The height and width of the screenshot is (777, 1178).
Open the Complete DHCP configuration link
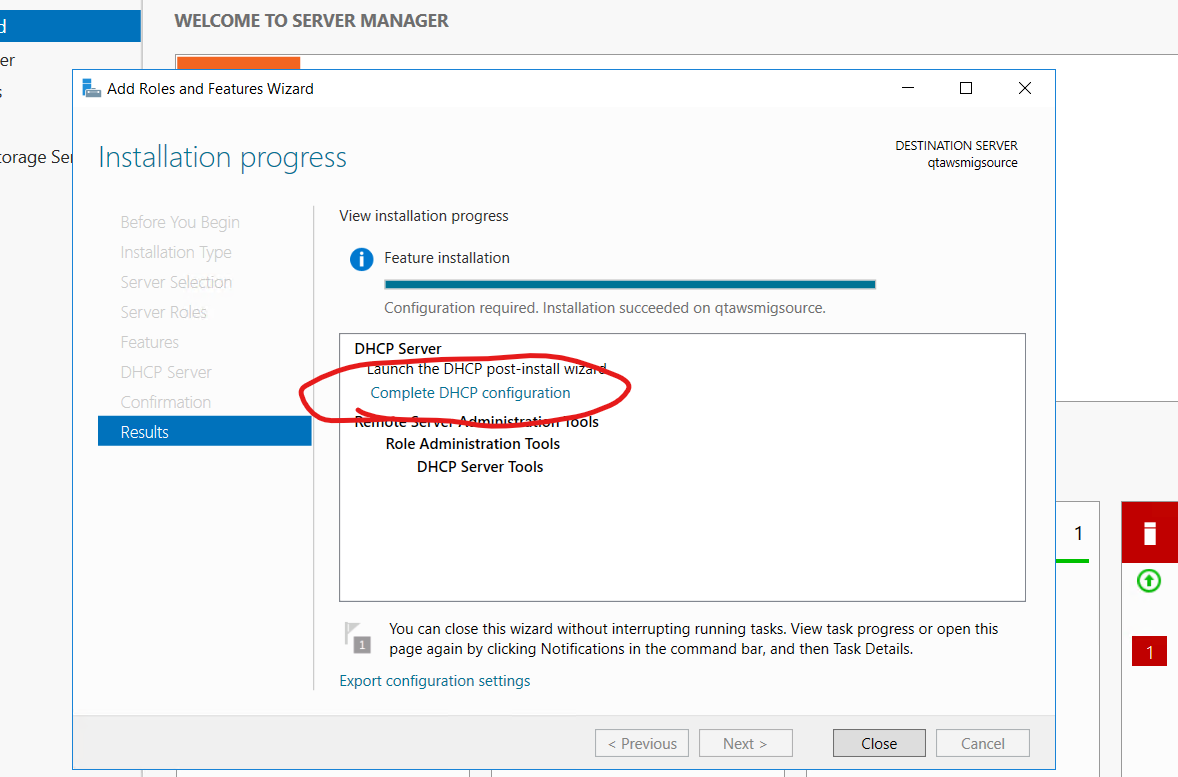470,393
